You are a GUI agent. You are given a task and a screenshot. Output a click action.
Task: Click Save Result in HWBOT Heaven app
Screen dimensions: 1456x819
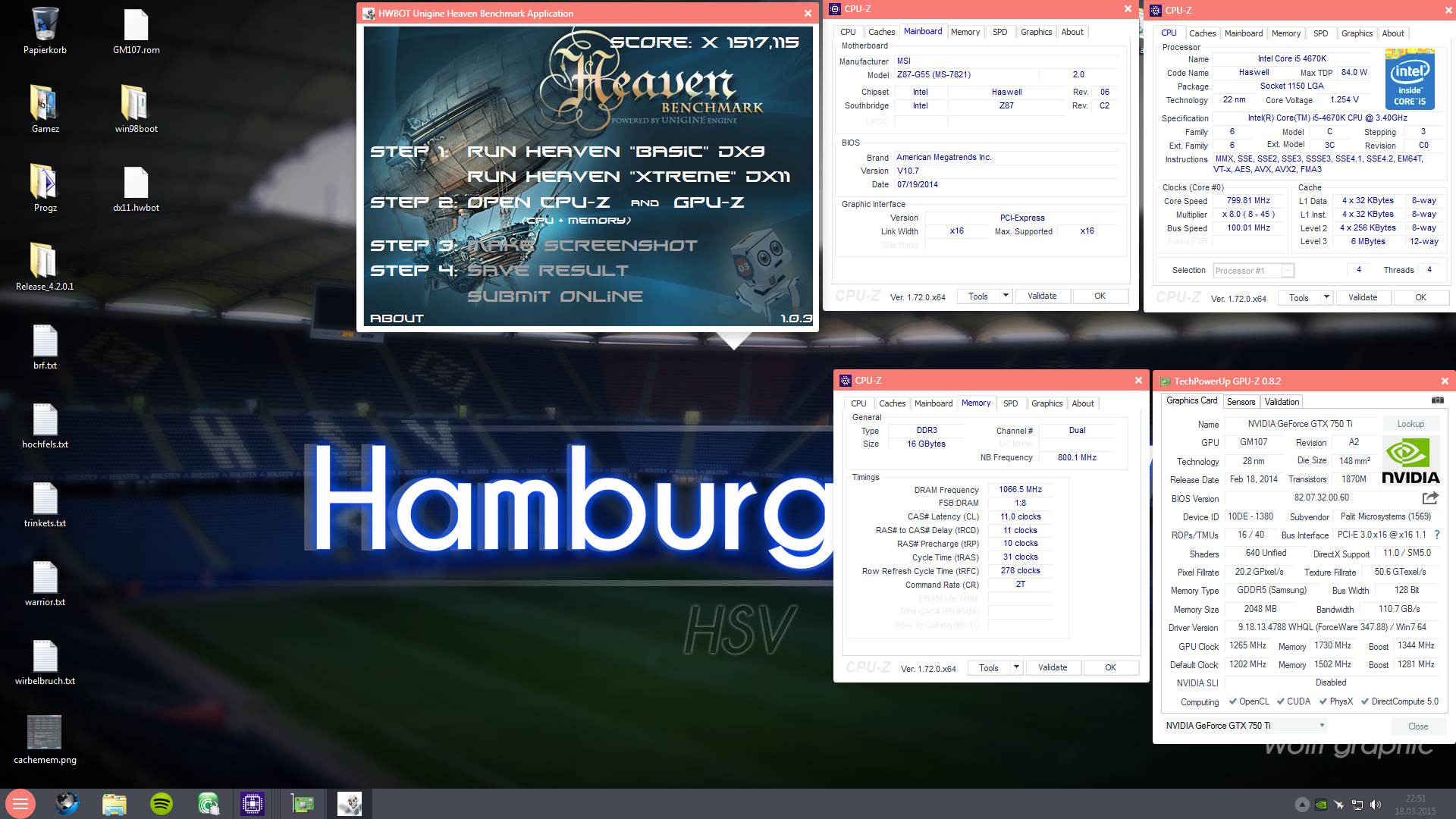[548, 271]
